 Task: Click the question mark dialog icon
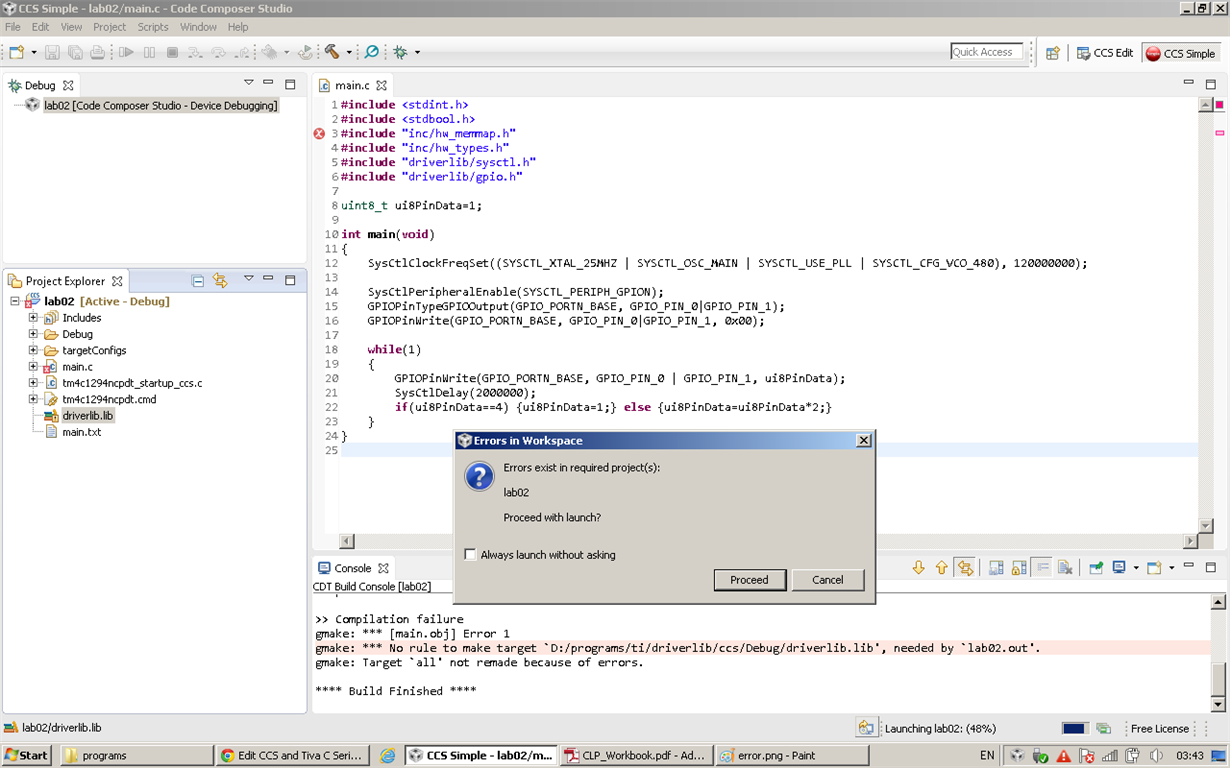pos(480,477)
